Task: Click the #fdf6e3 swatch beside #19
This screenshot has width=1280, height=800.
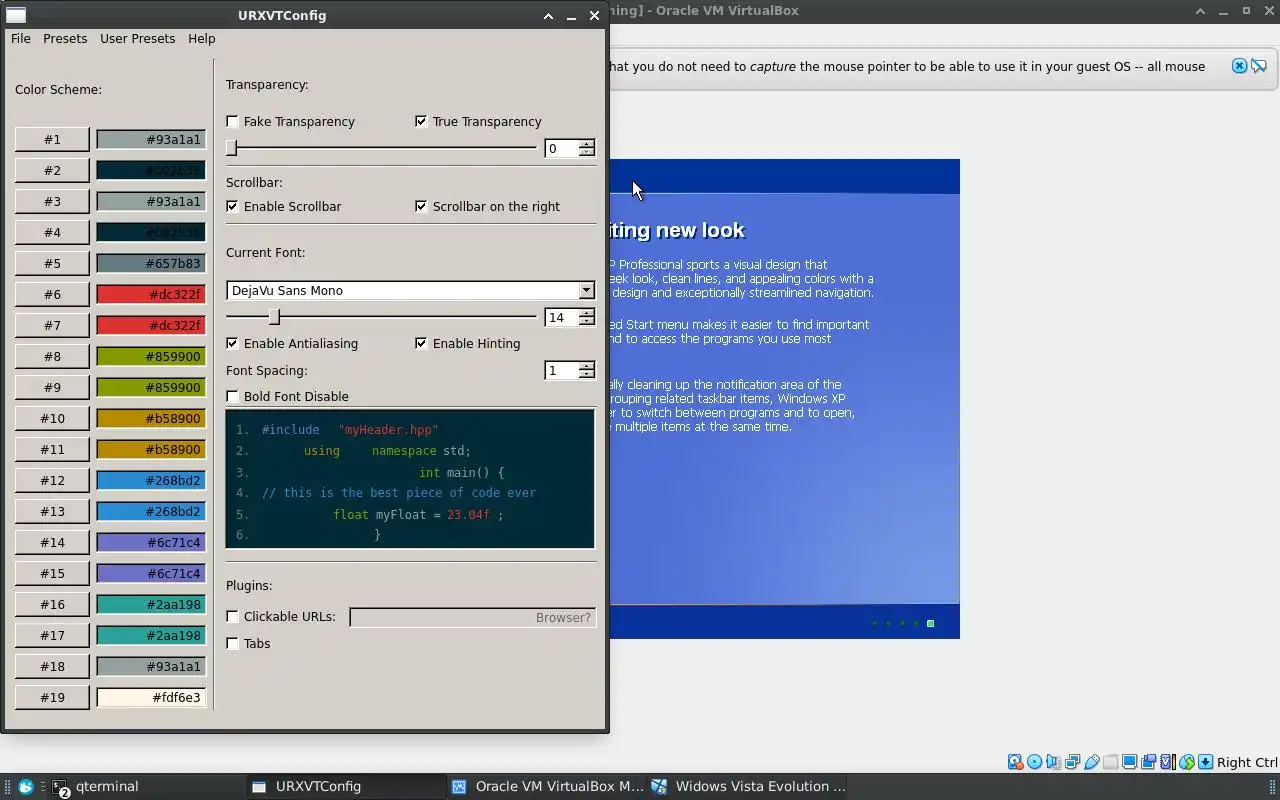Action: 151,697
